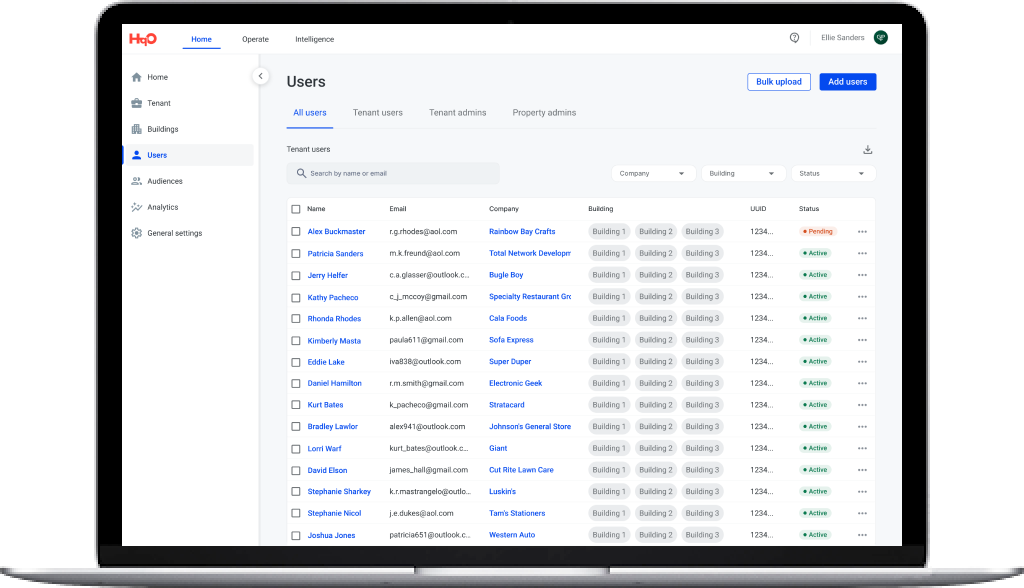This screenshot has width=1024, height=588.
Task: Switch to the Tenant admins tab
Action: point(457,113)
